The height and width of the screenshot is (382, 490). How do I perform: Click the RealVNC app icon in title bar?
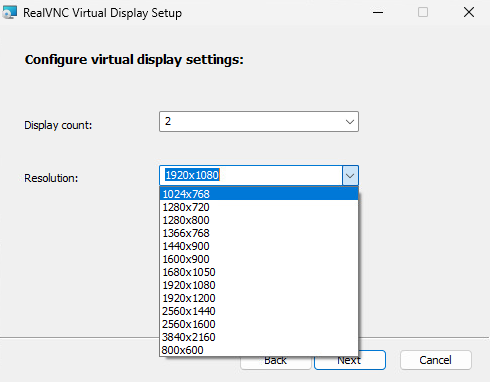tap(9, 13)
